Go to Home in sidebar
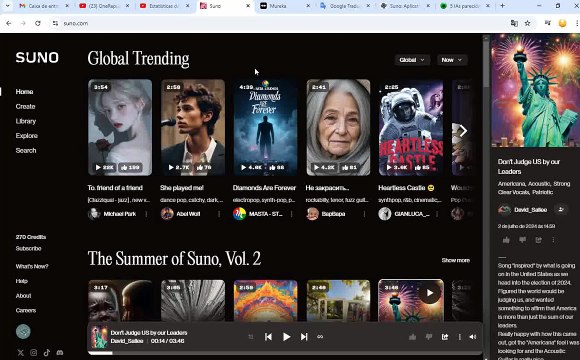This screenshot has height=360, width=580. point(24,92)
